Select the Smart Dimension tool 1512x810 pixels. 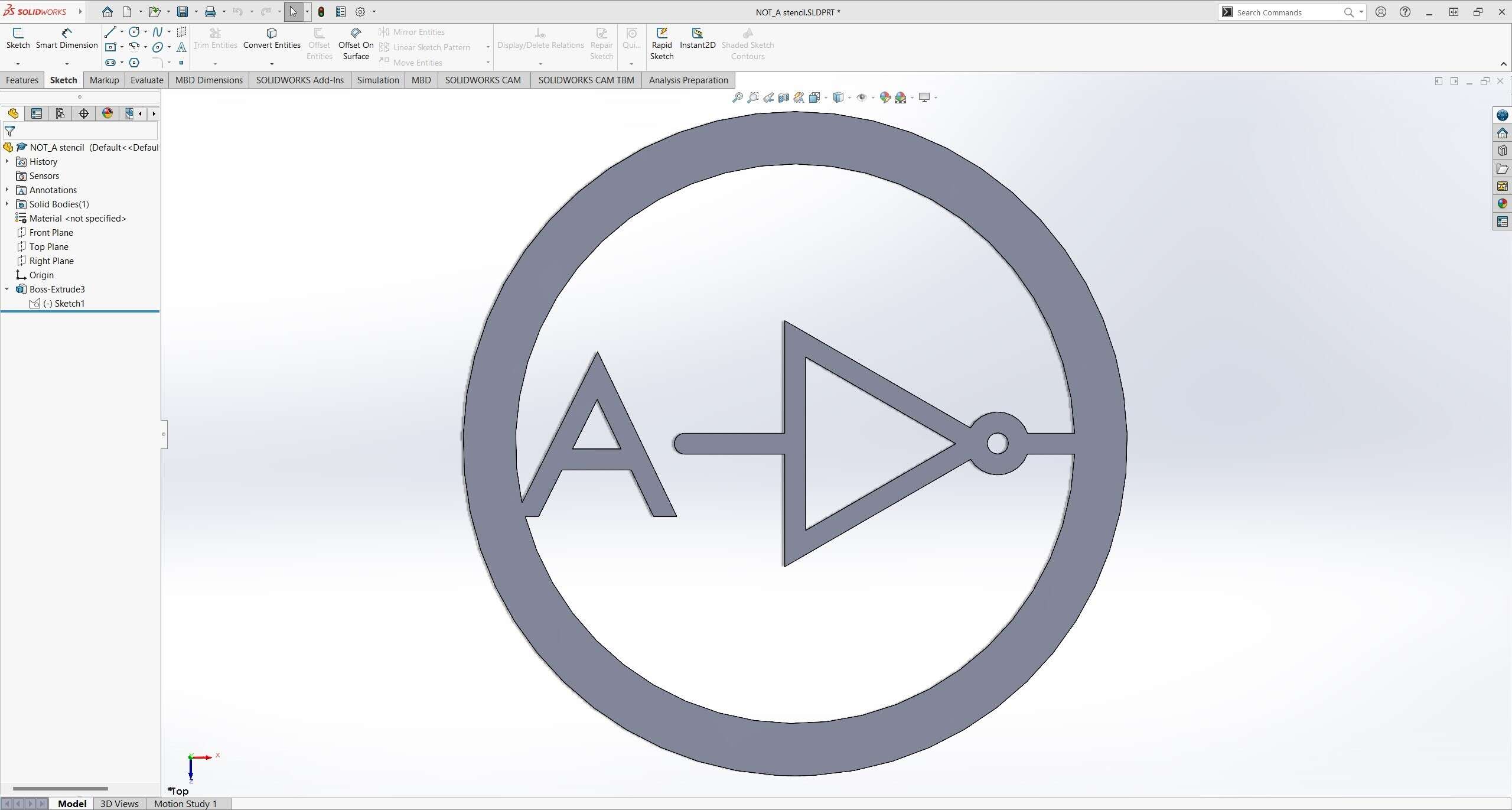pyautogui.click(x=66, y=38)
